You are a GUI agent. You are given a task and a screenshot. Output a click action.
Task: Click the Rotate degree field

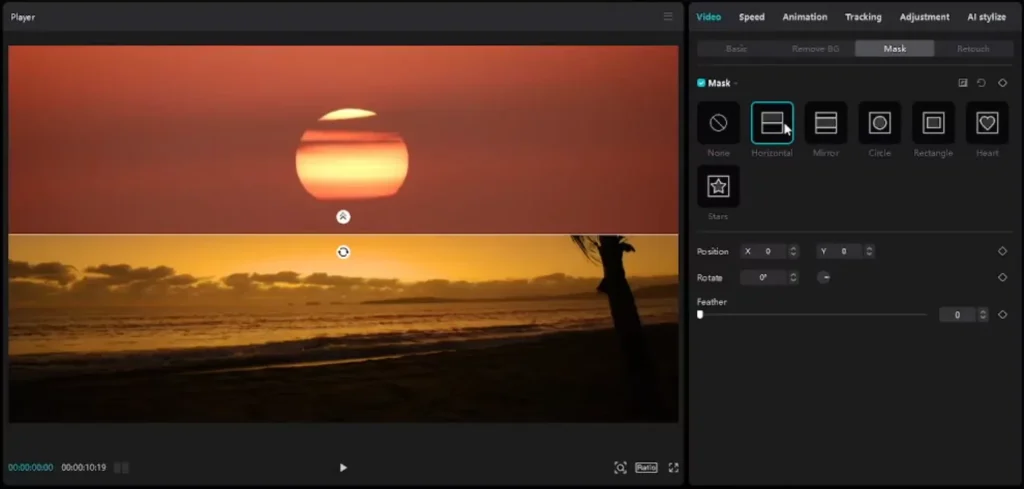coord(765,277)
